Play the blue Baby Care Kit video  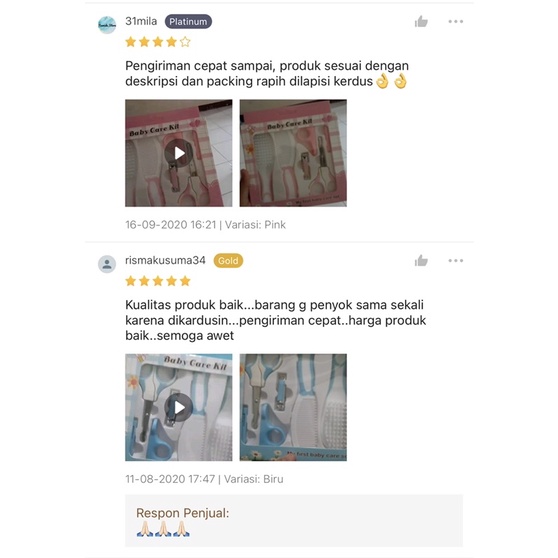pos(179,407)
